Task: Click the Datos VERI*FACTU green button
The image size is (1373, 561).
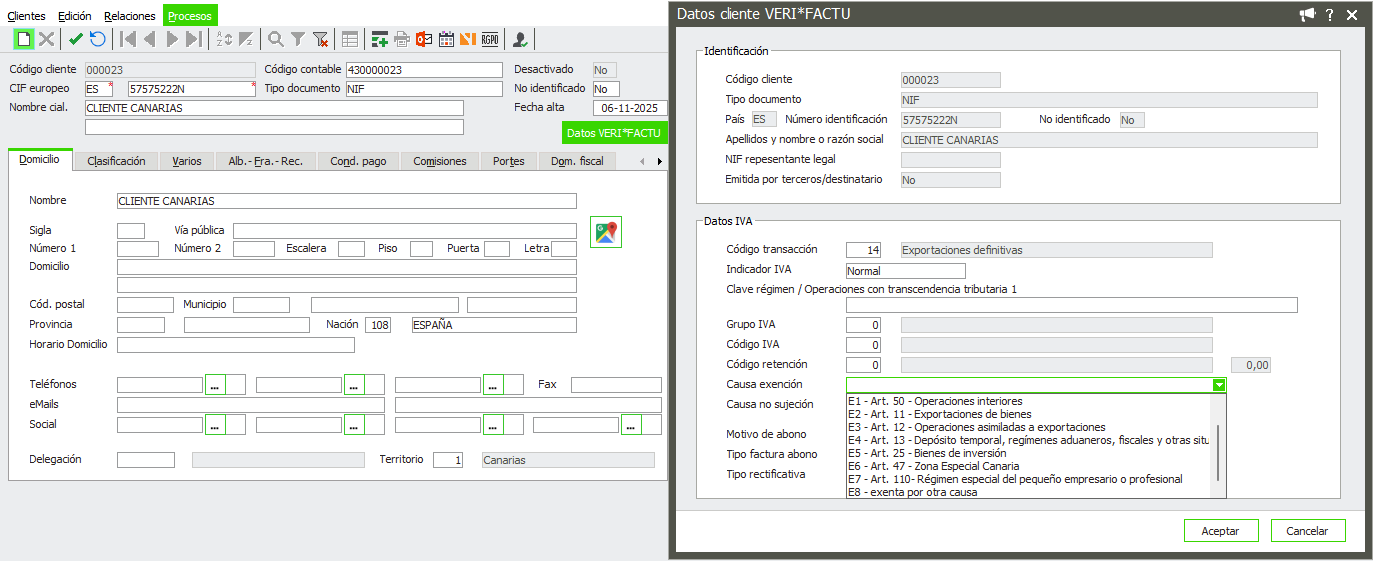Action: click(614, 133)
